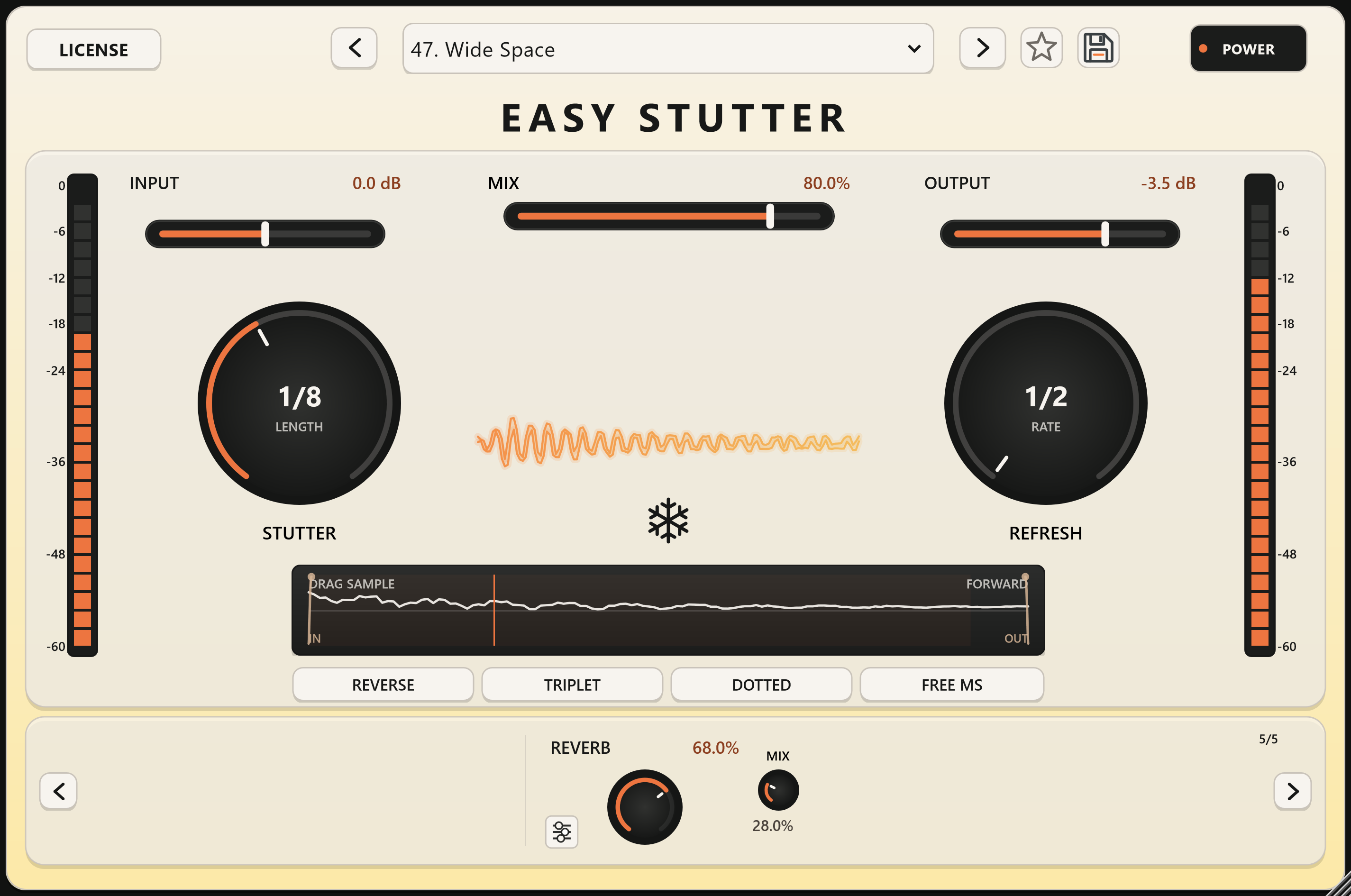Click the Refresh RATE 1/2 knob
The width and height of the screenshot is (1351, 896).
pyautogui.click(x=1045, y=403)
